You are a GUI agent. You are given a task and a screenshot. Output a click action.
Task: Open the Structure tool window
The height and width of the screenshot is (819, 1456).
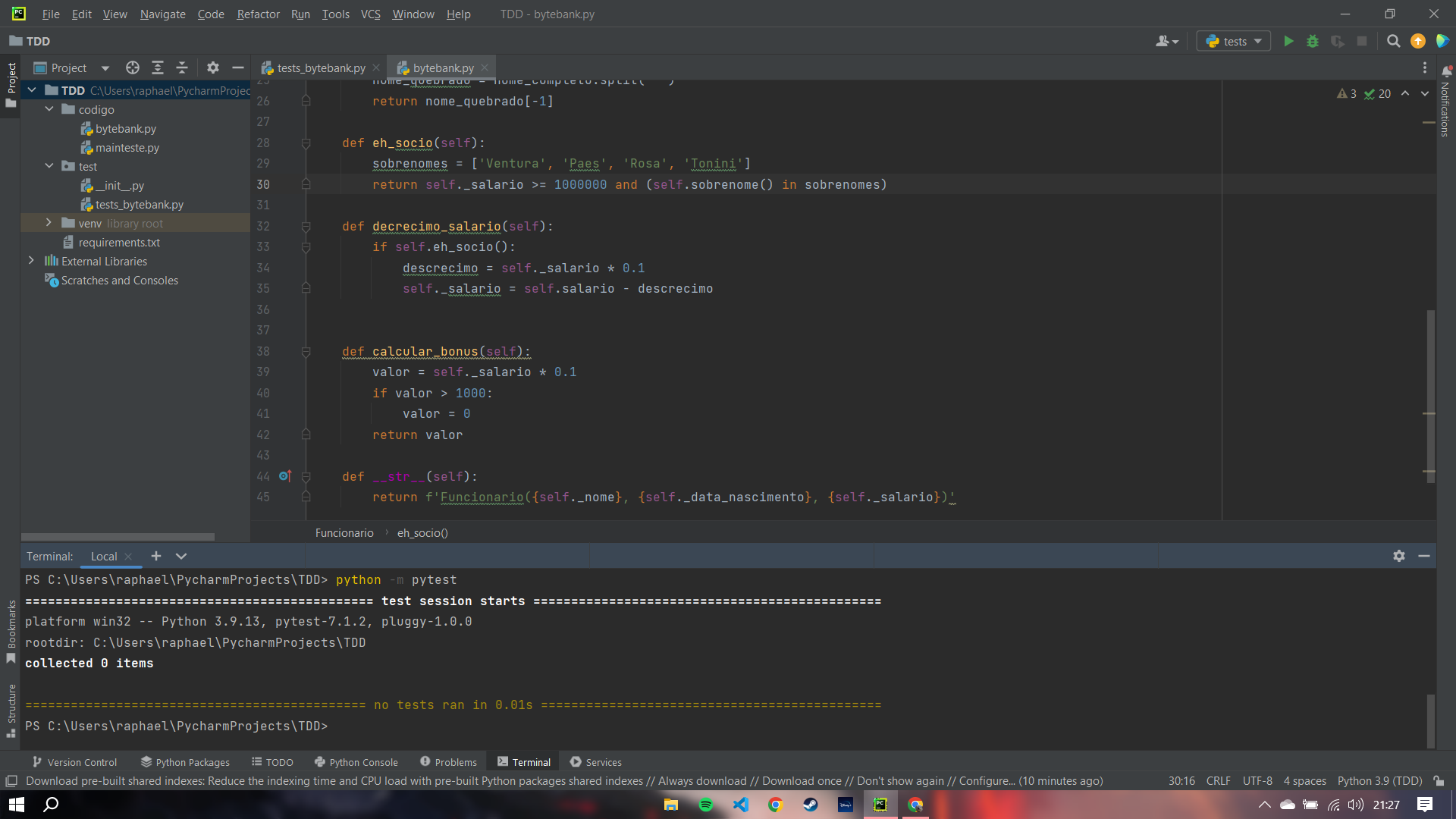11,711
